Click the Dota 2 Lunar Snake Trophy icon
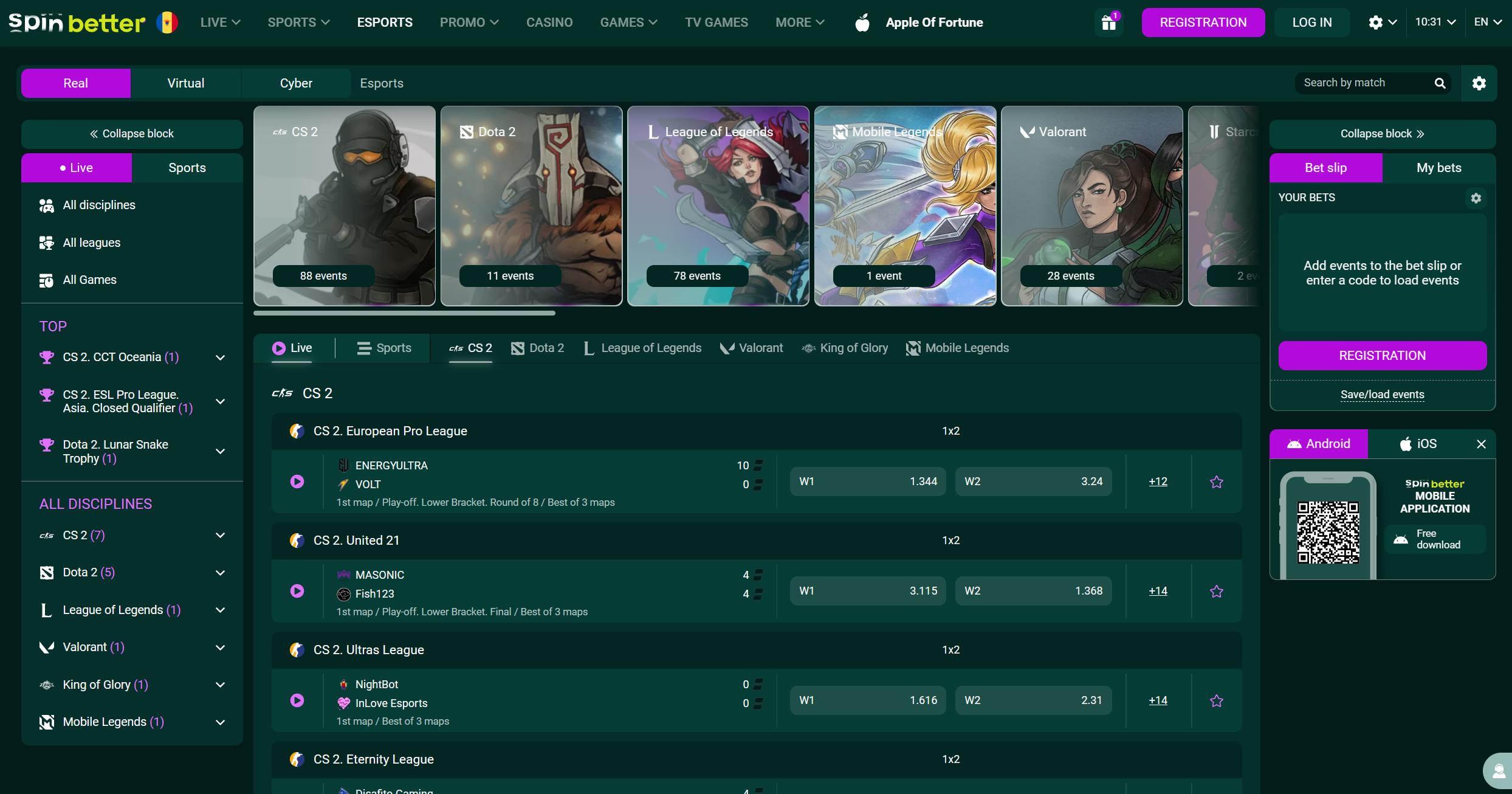 (46, 445)
